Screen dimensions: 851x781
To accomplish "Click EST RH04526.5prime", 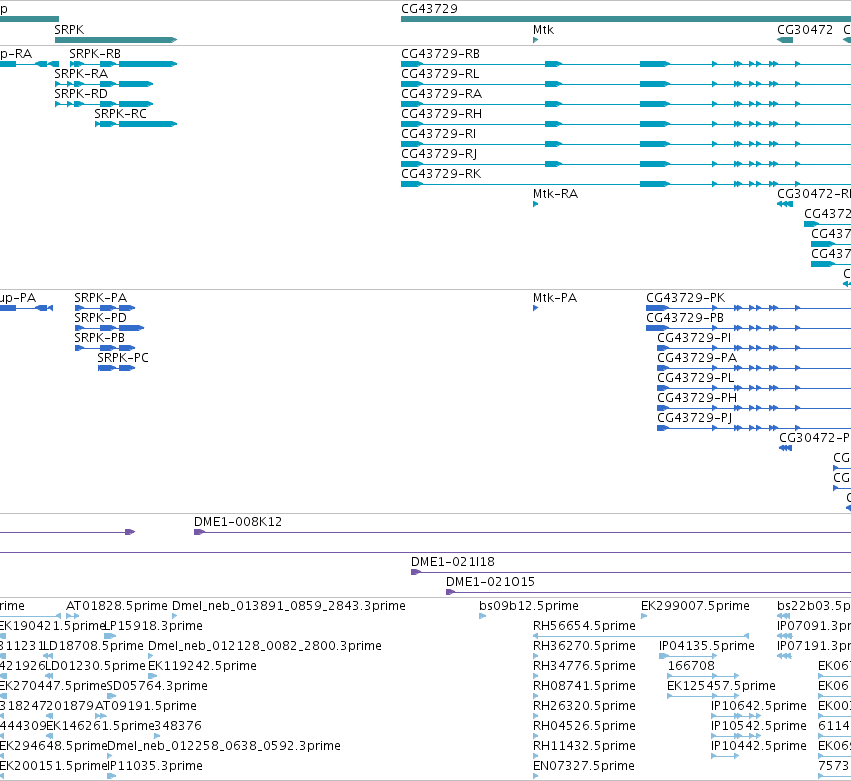I will pos(584,727).
